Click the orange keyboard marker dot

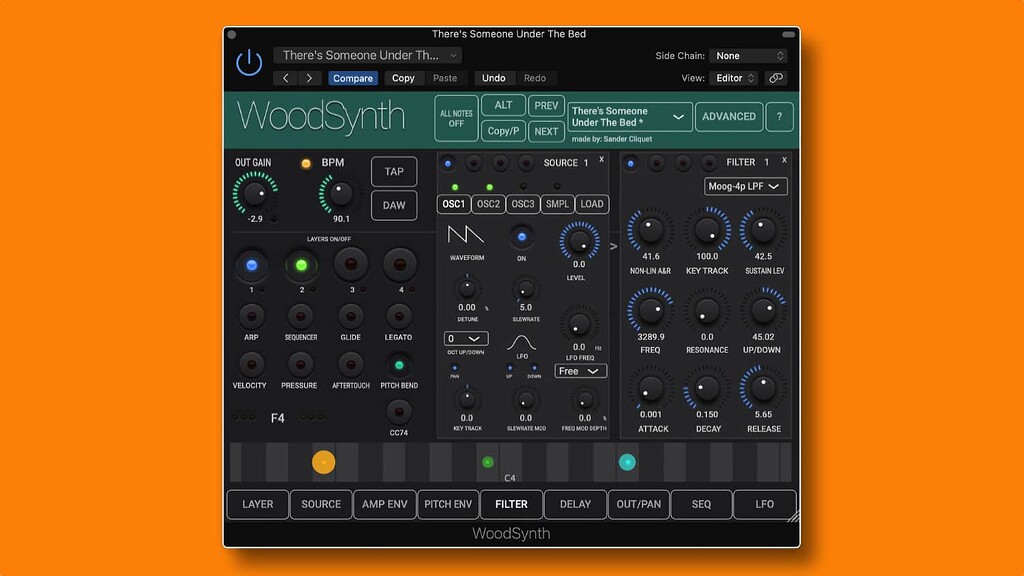(323, 462)
